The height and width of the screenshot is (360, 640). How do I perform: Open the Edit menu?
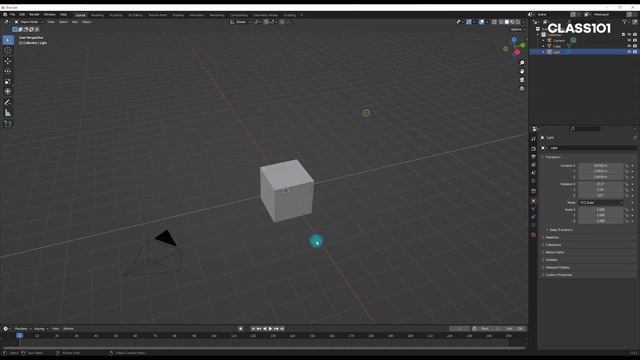click(x=22, y=15)
